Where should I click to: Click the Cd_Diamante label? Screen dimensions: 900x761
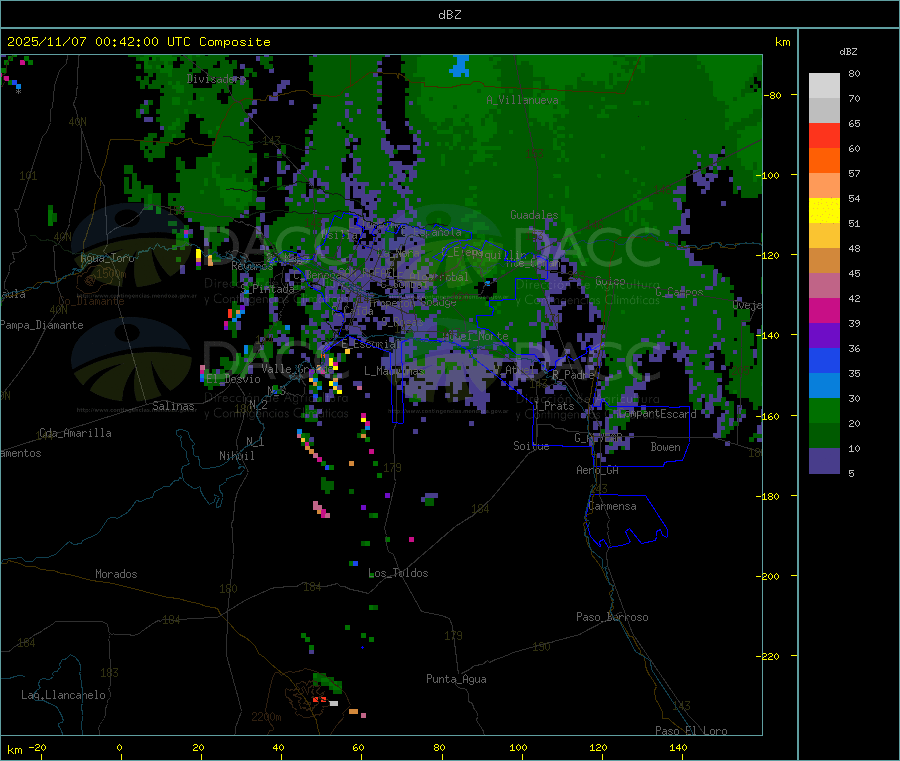click(91, 301)
